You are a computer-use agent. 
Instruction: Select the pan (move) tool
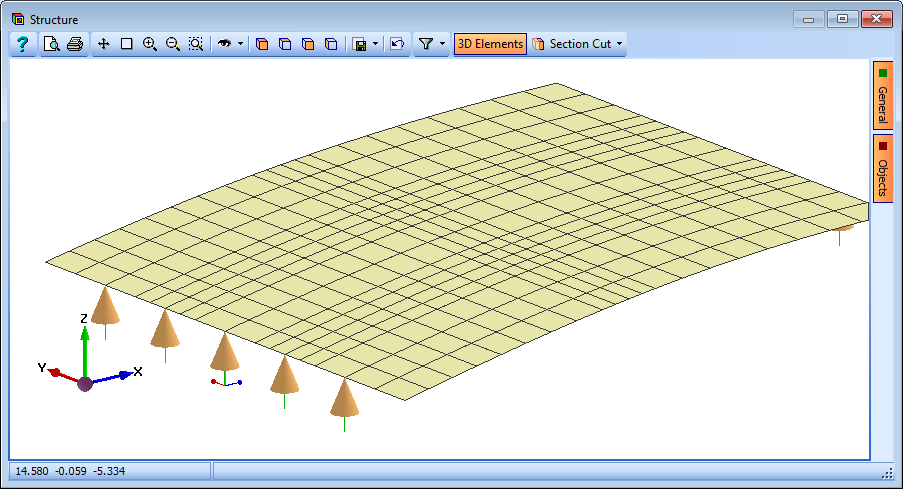pos(104,44)
